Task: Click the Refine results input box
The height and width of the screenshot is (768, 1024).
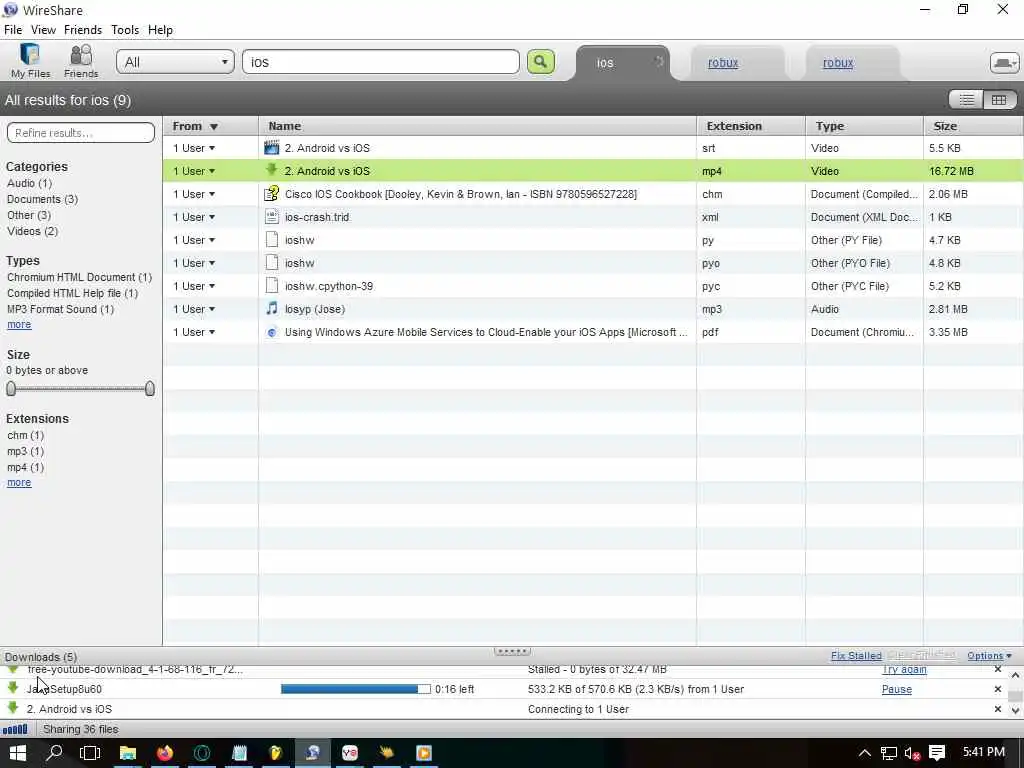Action: pyautogui.click(x=81, y=133)
